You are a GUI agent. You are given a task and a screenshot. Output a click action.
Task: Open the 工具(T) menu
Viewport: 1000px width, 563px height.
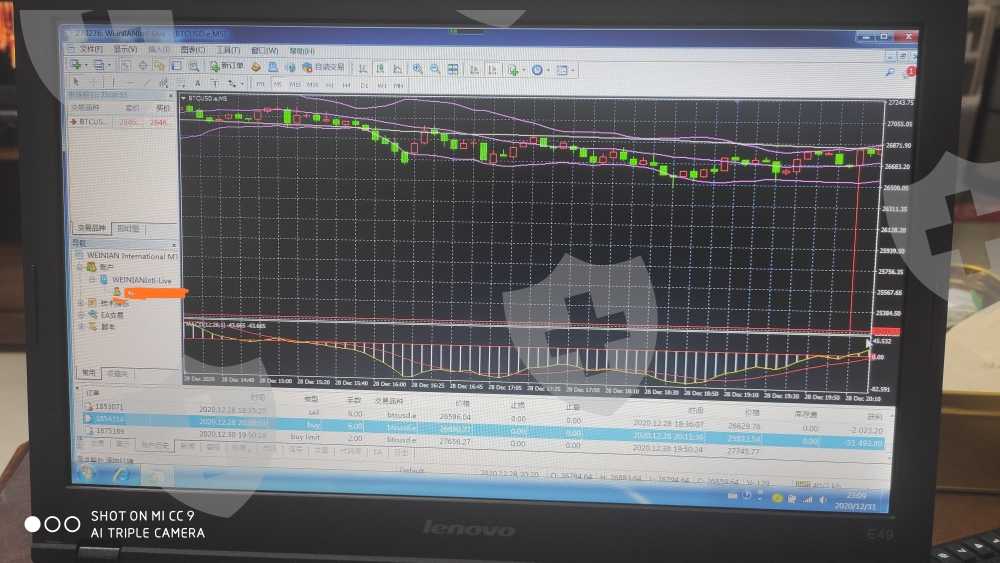228,49
